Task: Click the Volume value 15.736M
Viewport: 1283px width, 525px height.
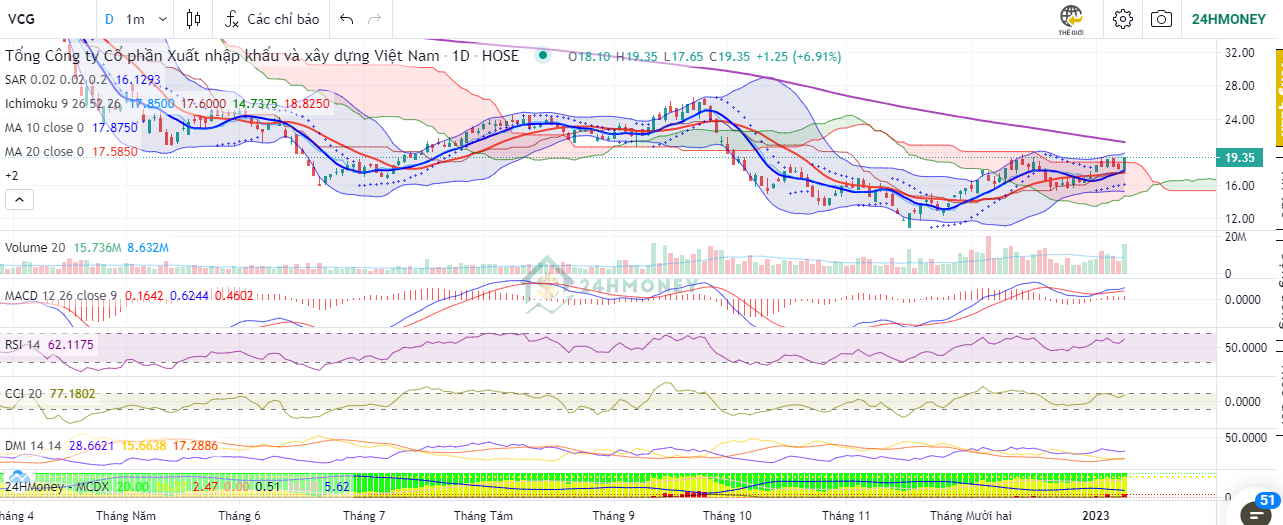Action: pos(98,247)
